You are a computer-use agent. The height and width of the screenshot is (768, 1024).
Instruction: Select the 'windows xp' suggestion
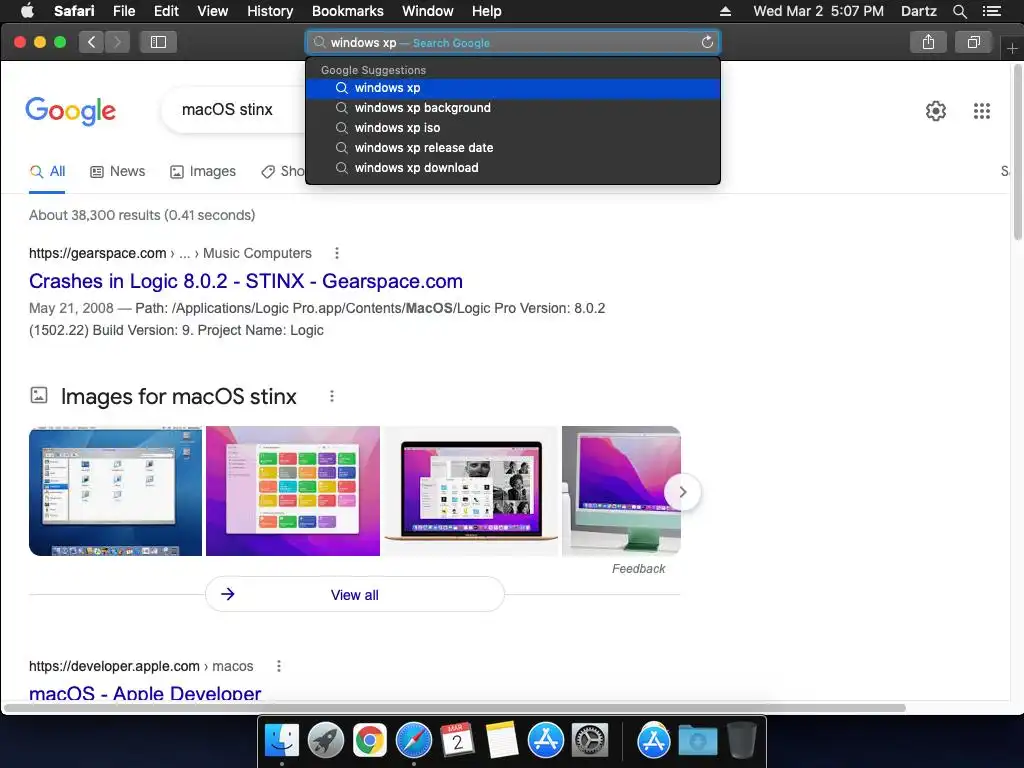click(x=513, y=88)
